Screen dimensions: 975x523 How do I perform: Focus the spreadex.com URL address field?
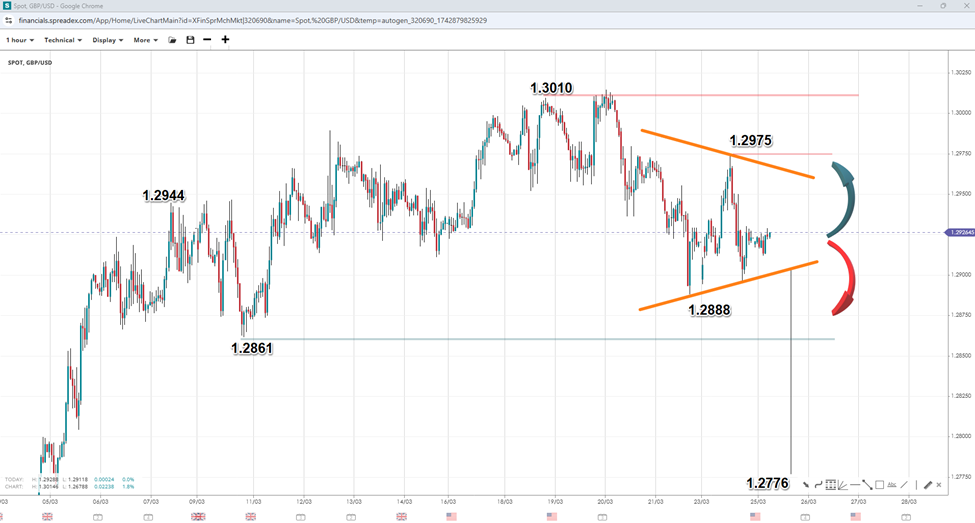tap(250, 19)
